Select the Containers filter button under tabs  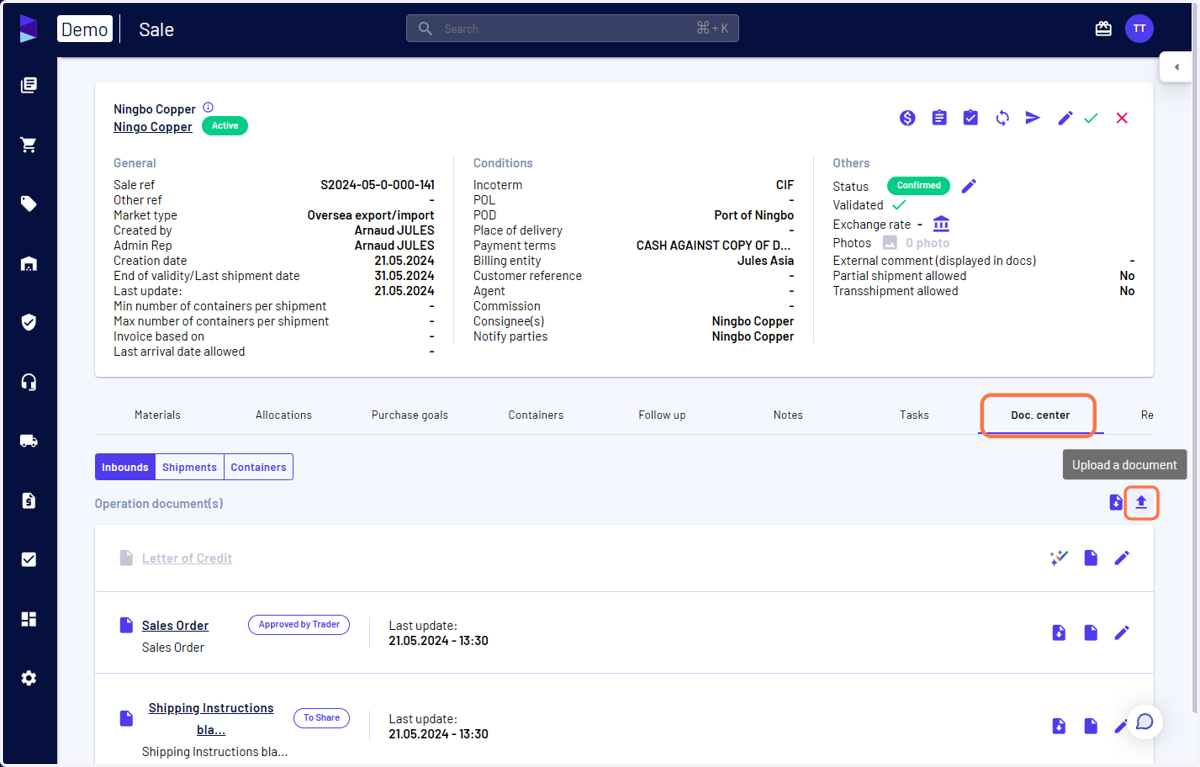click(259, 467)
